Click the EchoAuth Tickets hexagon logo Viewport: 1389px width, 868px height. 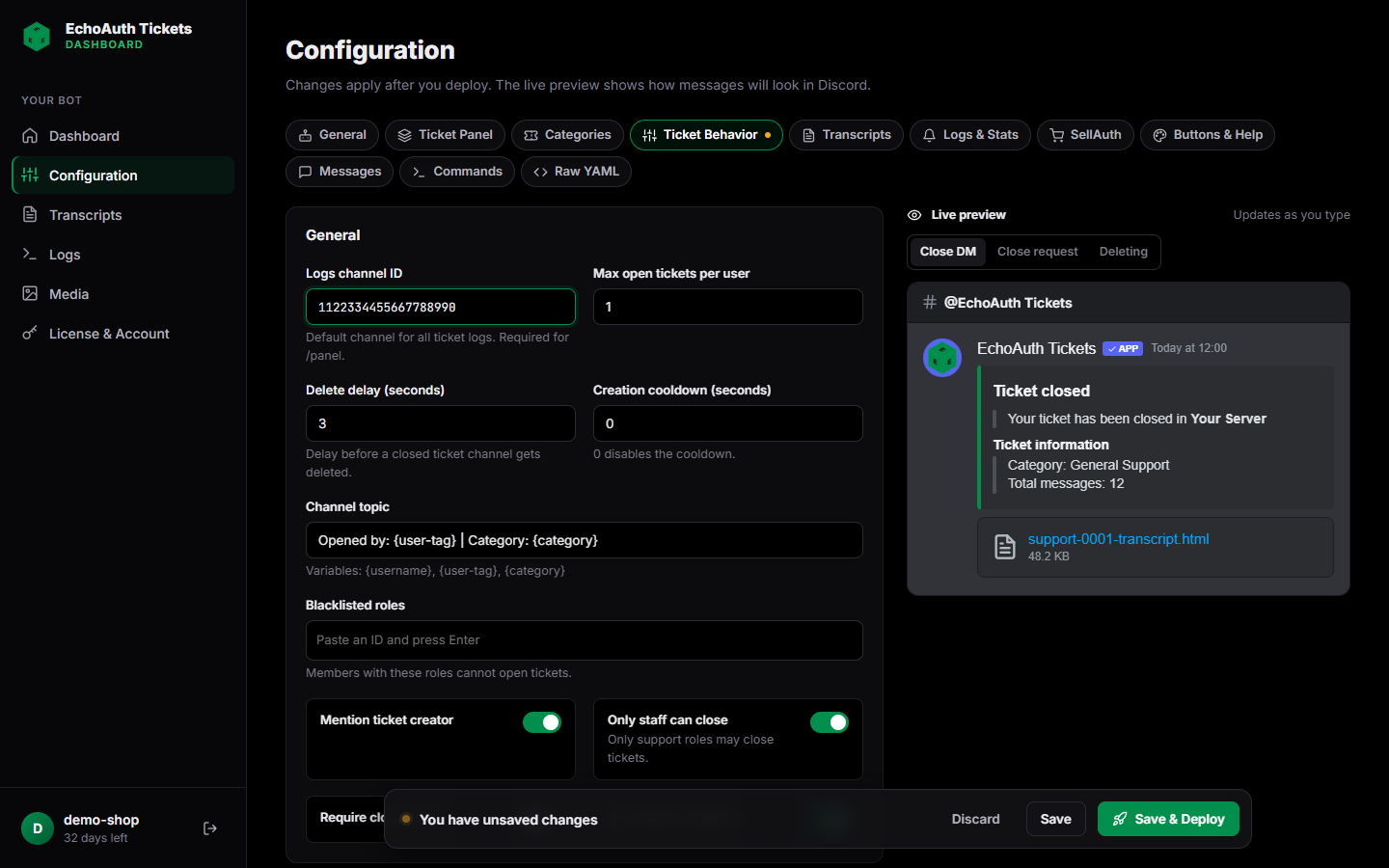(x=37, y=37)
